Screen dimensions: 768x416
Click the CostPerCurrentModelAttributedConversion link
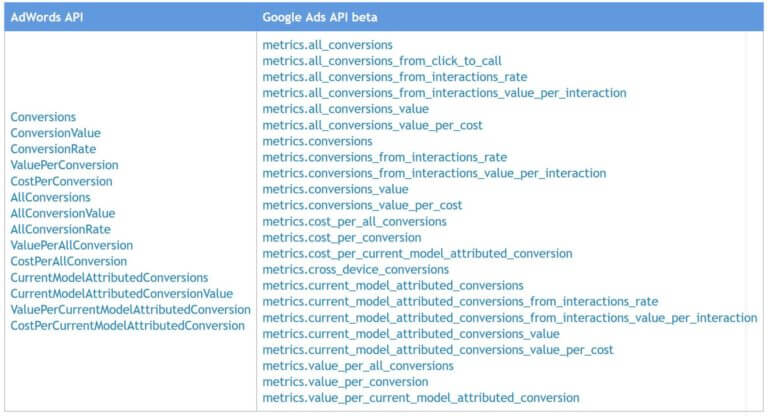[x=127, y=325]
